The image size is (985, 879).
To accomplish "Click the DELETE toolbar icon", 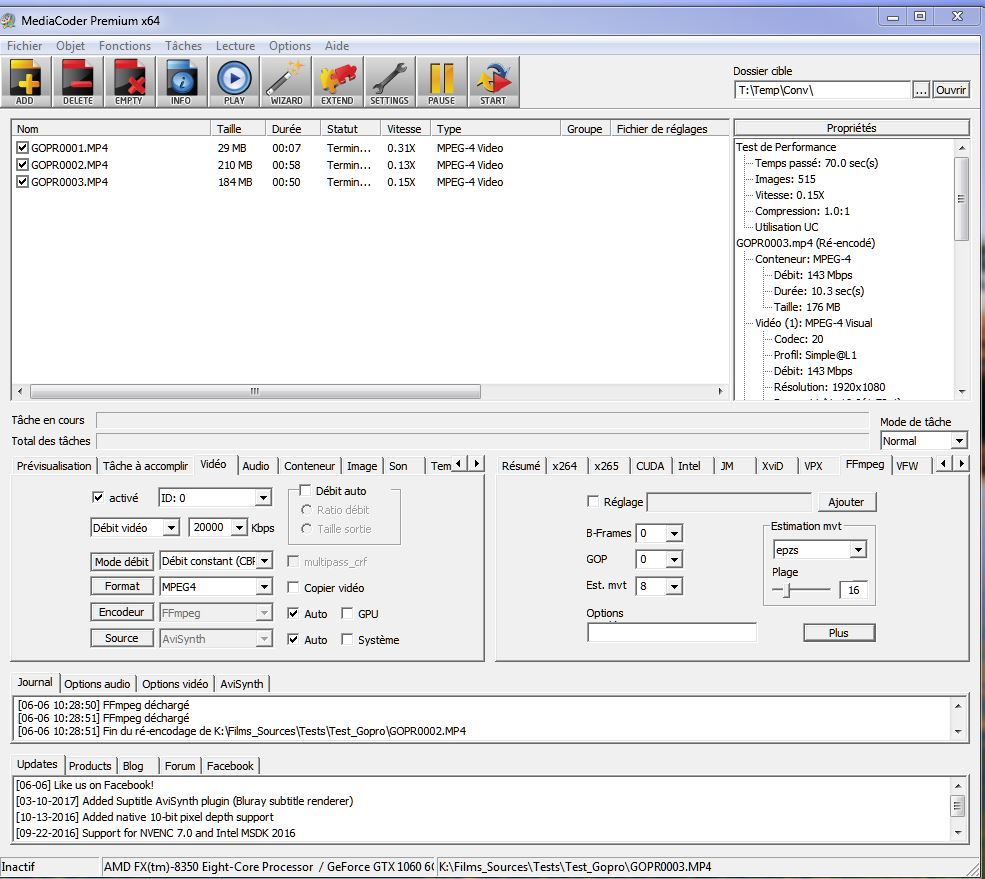I will pyautogui.click(x=78, y=82).
